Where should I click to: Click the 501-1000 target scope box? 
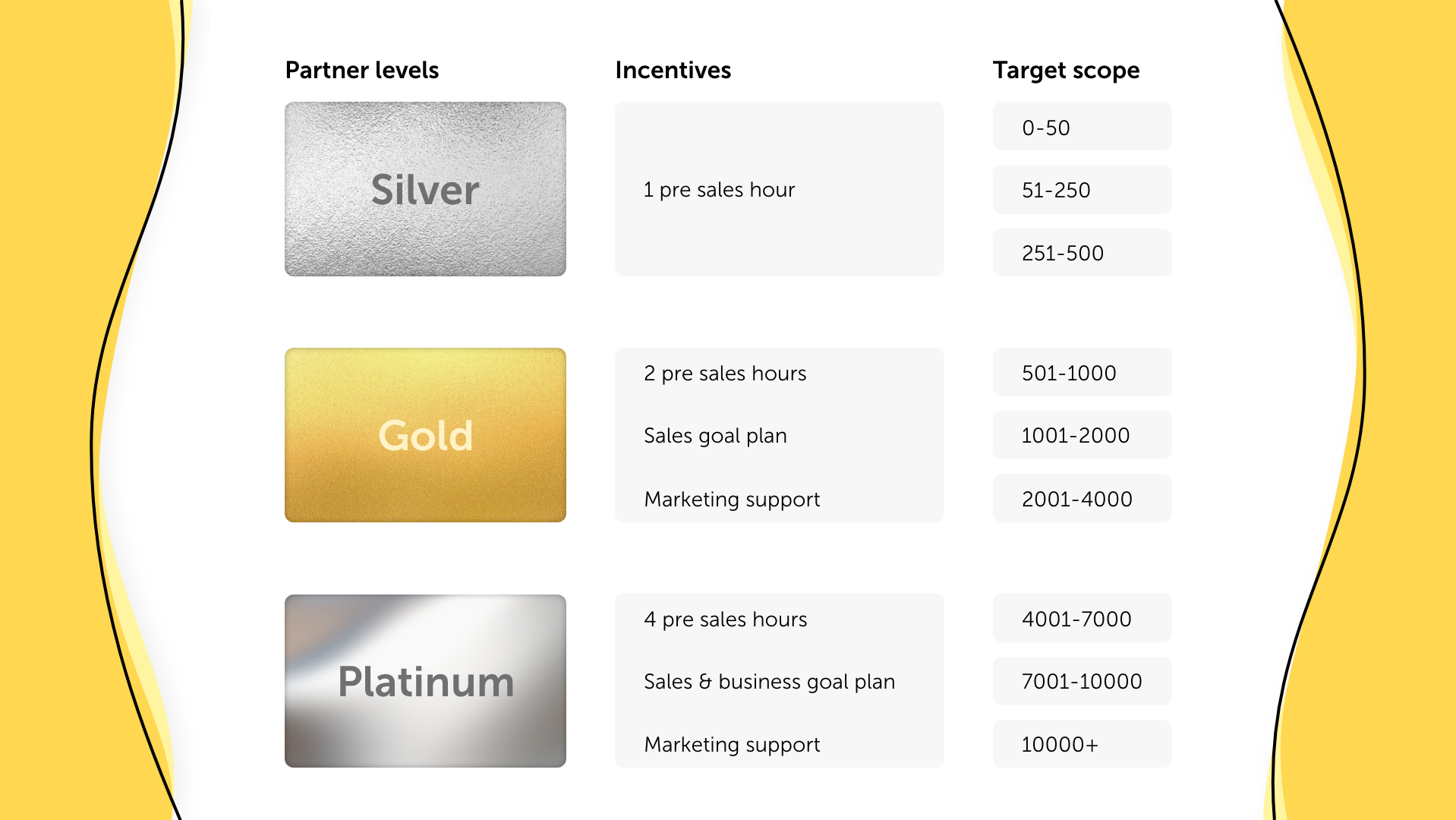(1082, 373)
